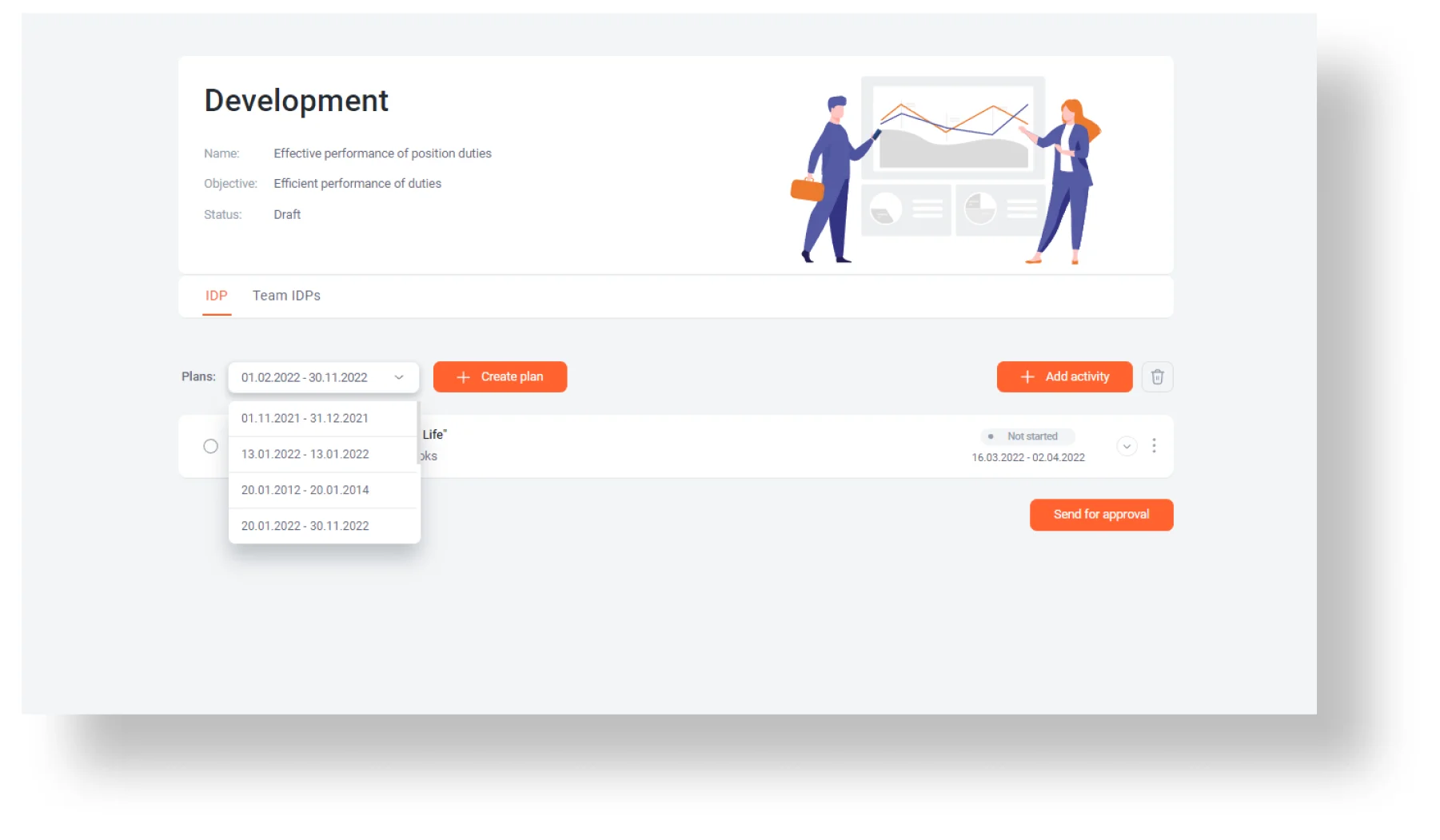Choose plan 13.01.2022 - 13.01.2022 from the list
The image size is (1440, 840).
click(x=305, y=454)
